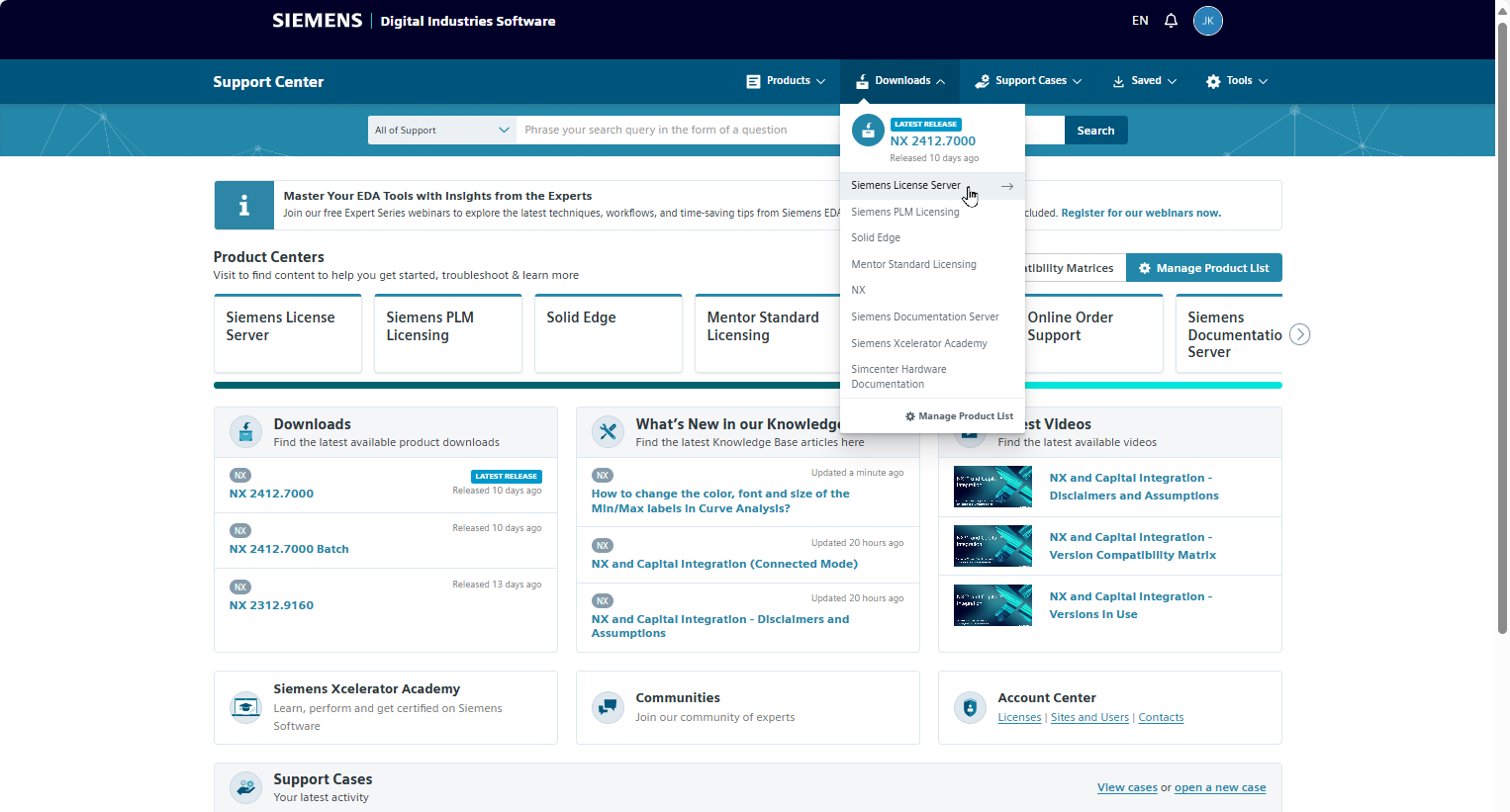Open NX 2412.7000 latest release in menu
1510x812 pixels.
tap(932, 141)
